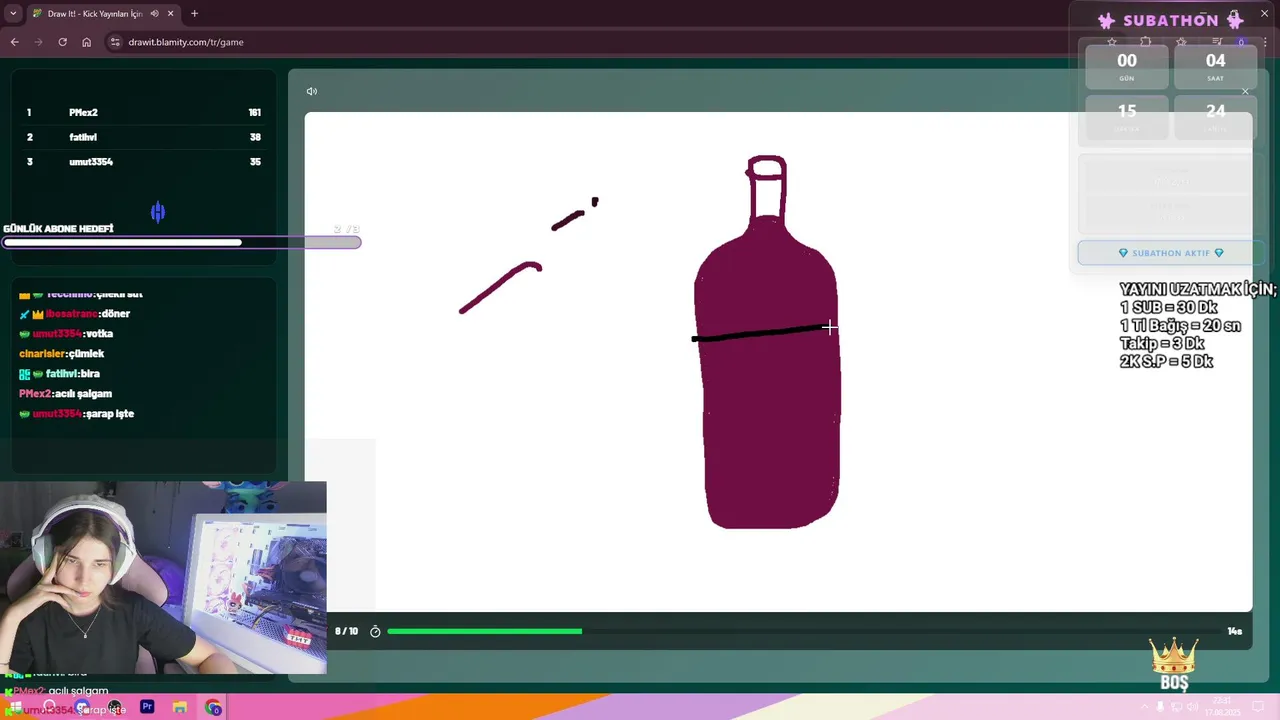Select leaderboard row fatihvl
Image resolution: width=1280 pixels, height=720 pixels.
pyautogui.click(x=144, y=137)
